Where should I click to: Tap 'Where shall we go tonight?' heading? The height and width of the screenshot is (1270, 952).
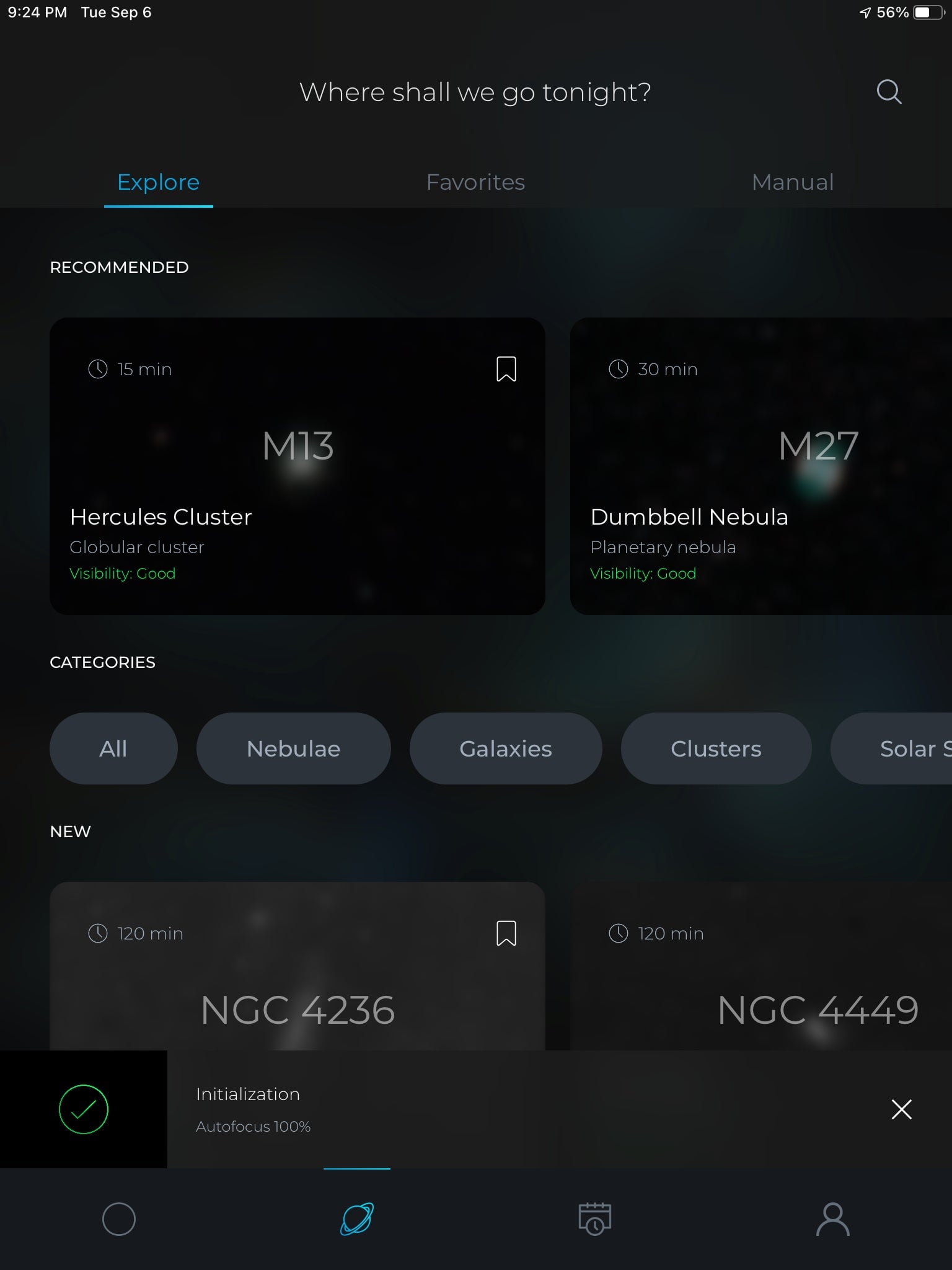point(475,92)
